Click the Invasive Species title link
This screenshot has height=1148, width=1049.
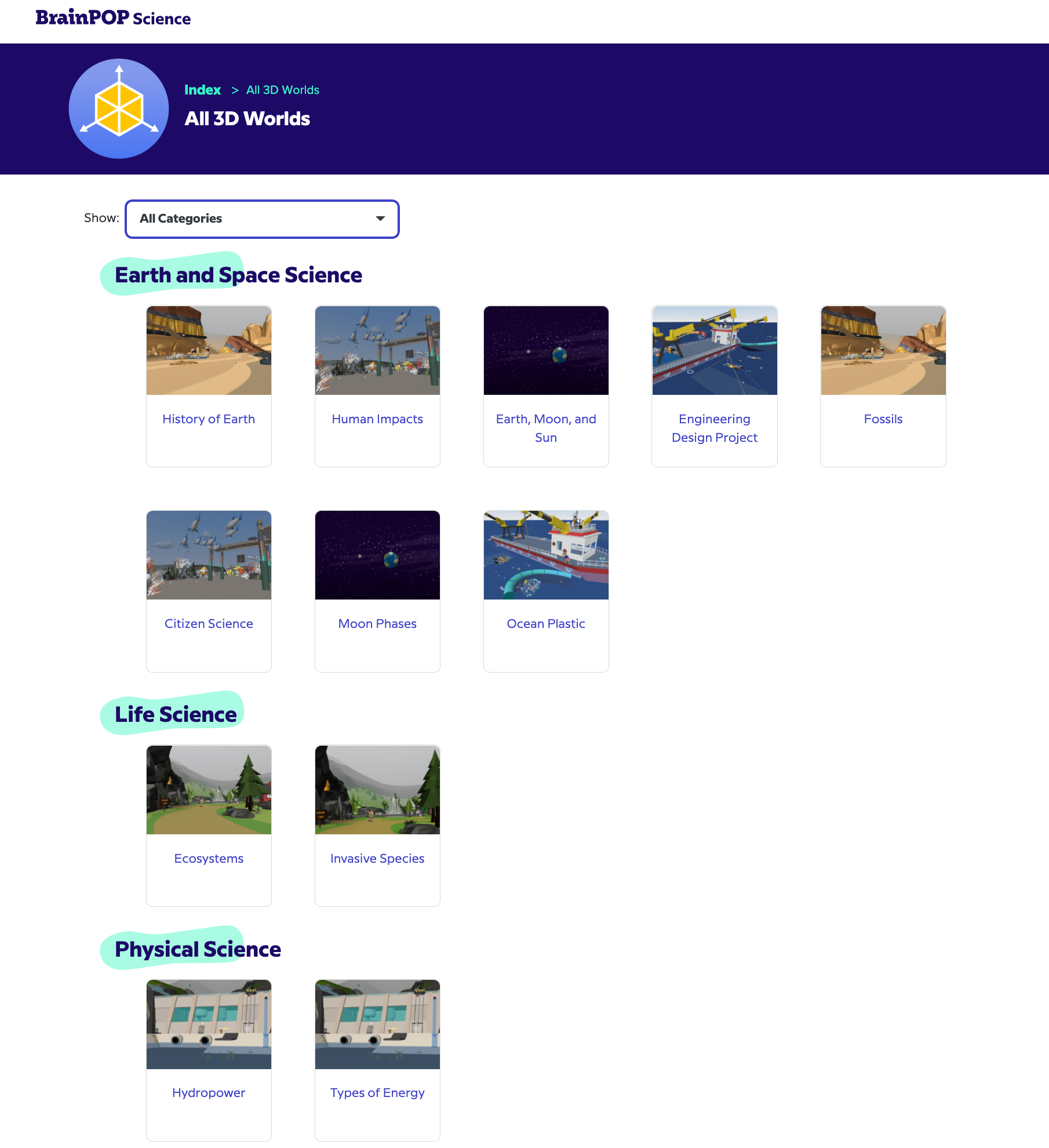[x=377, y=859]
